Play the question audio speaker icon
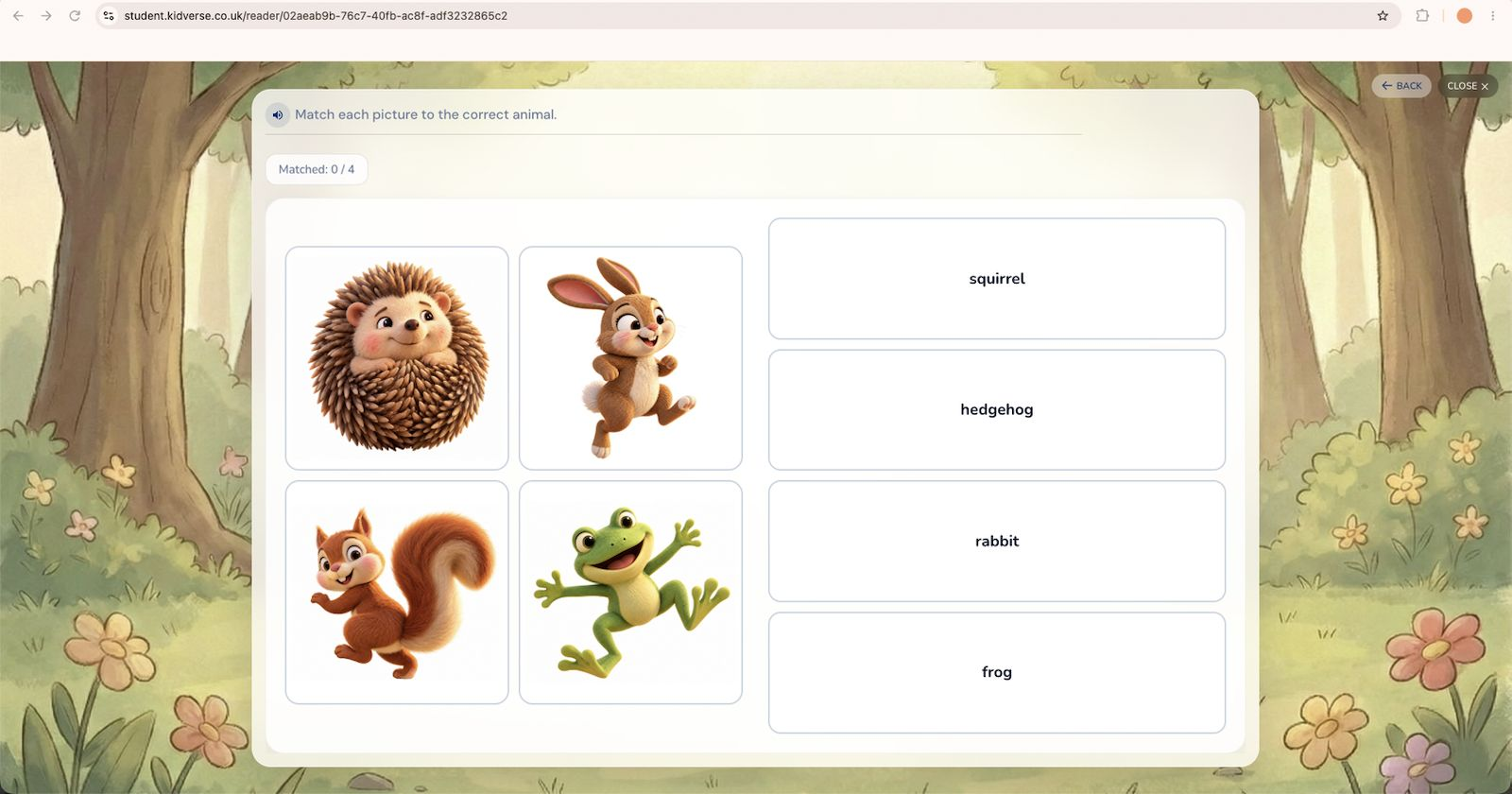This screenshot has height=794, width=1512. coord(278,115)
